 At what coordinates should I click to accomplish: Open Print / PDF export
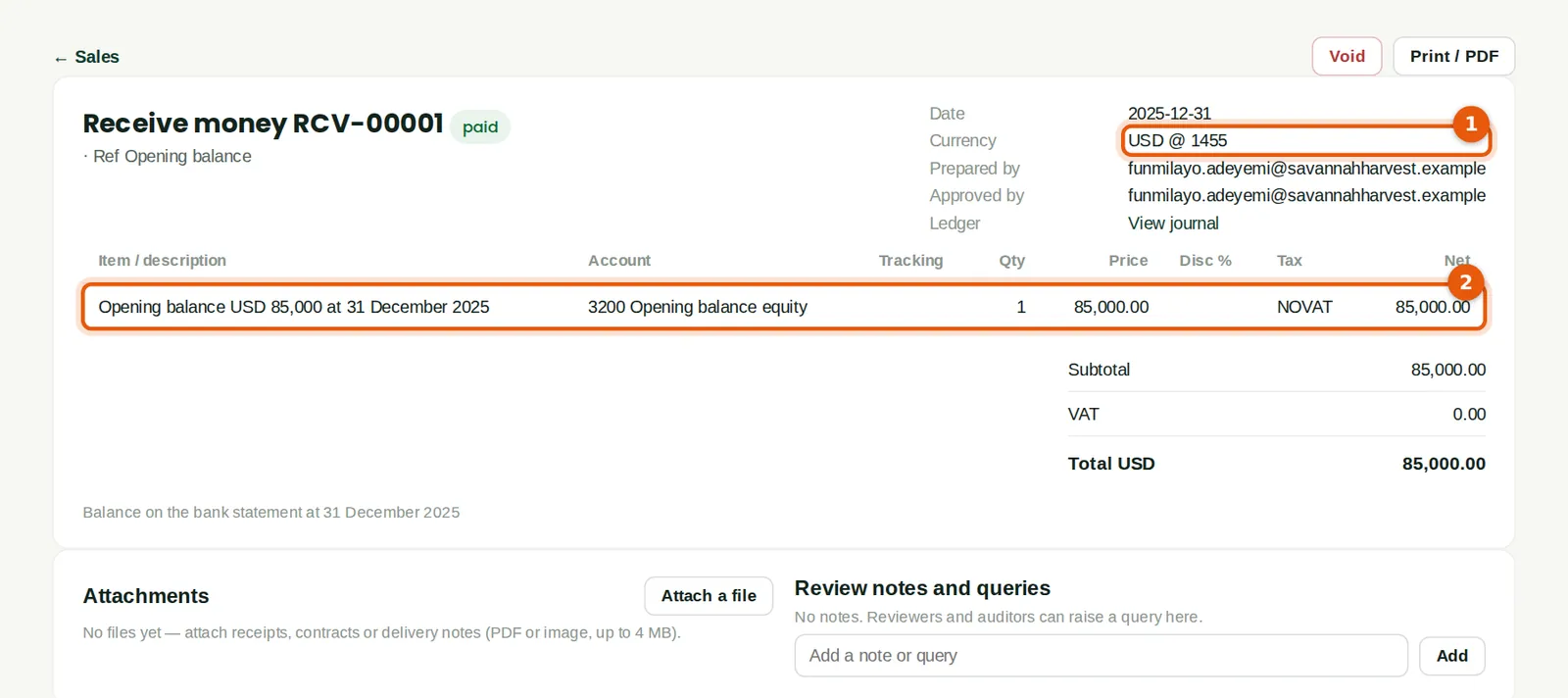(1453, 56)
